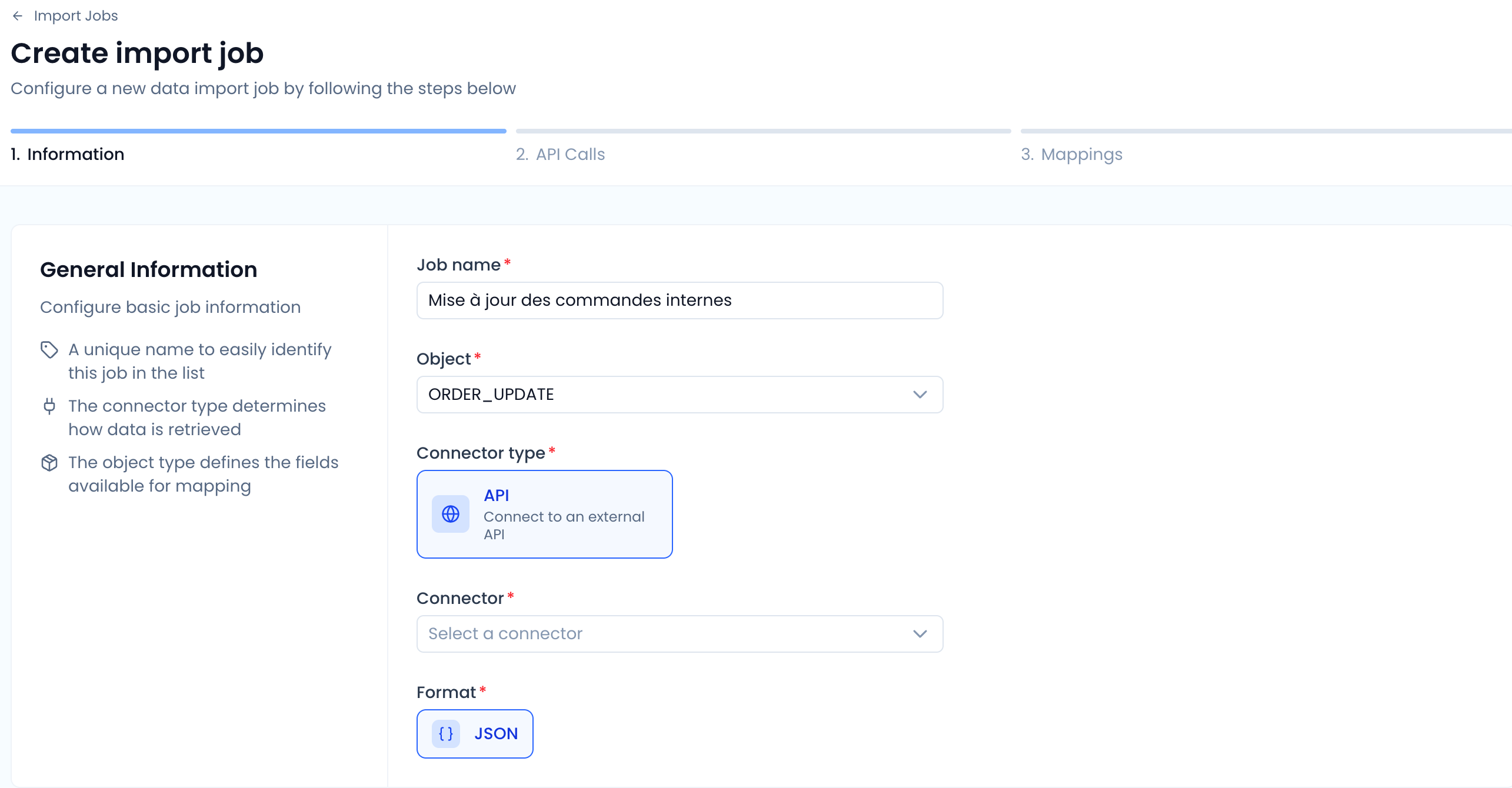Click the globe icon in API connector card
Viewport: 1512px width, 788px height.
451,515
